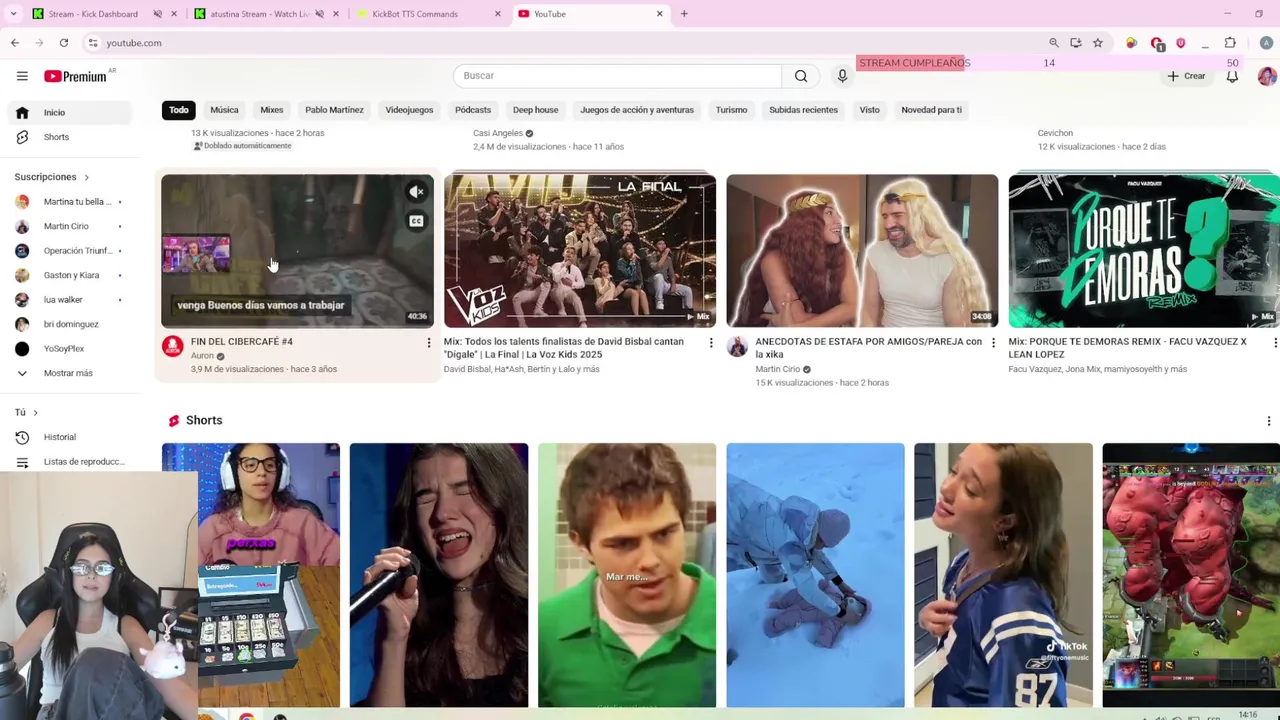The image size is (1280, 720).
Task: Select the Turismo filter chip
Action: coord(731,110)
